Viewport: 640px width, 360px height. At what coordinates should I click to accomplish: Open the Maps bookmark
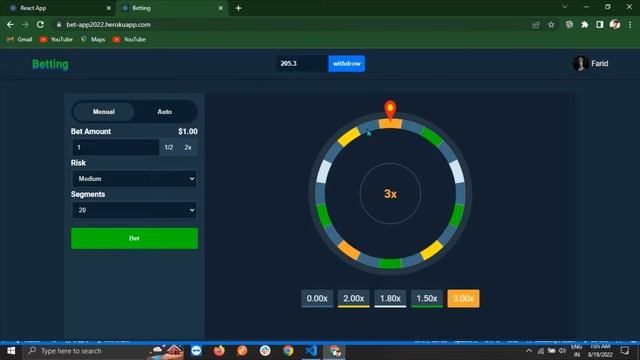pos(93,40)
